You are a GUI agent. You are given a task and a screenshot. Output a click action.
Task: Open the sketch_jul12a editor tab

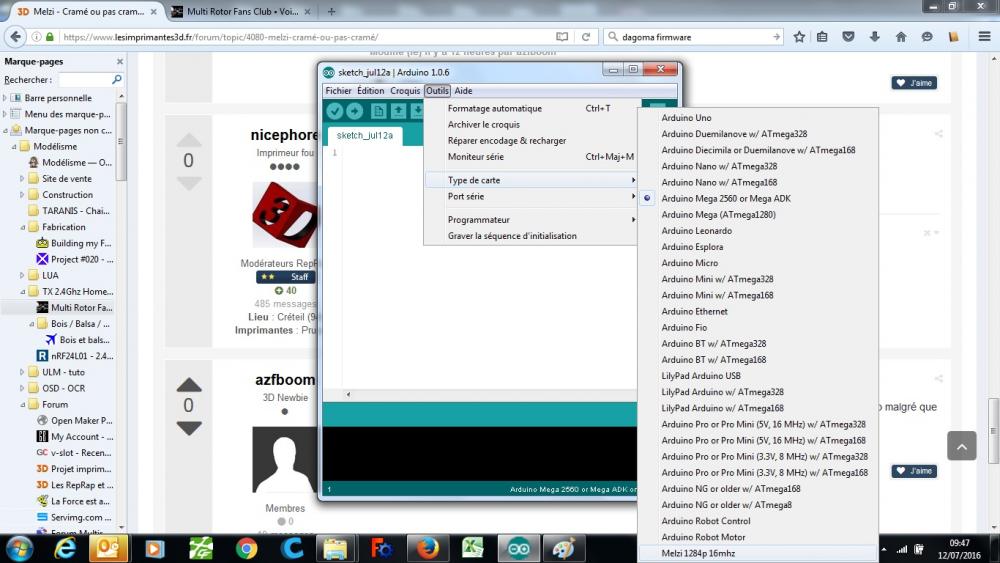pos(365,135)
